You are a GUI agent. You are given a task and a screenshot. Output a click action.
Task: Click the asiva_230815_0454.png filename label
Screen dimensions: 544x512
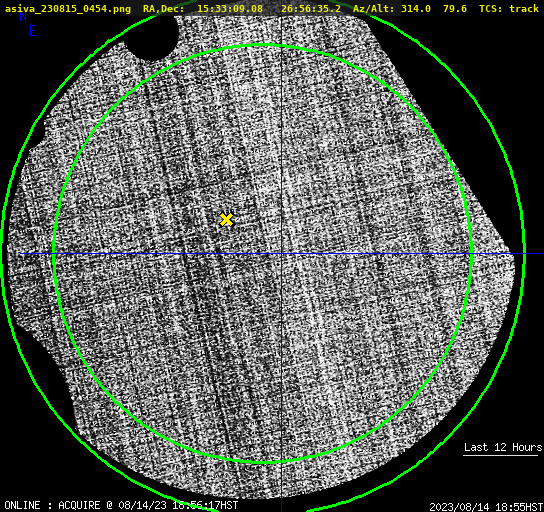point(68,8)
